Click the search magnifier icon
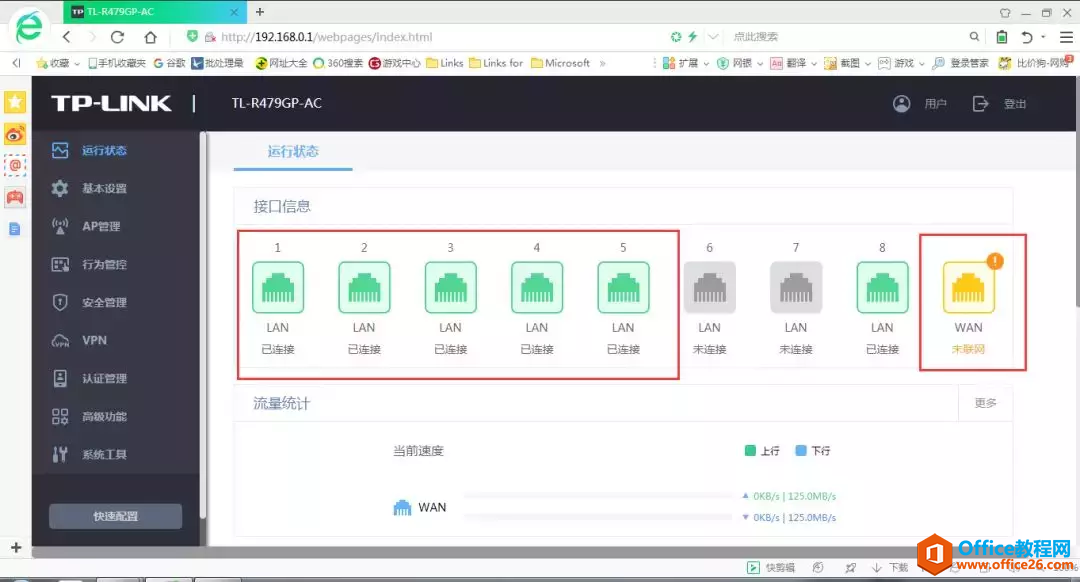This screenshot has height=582, width=1080. click(974, 37)
